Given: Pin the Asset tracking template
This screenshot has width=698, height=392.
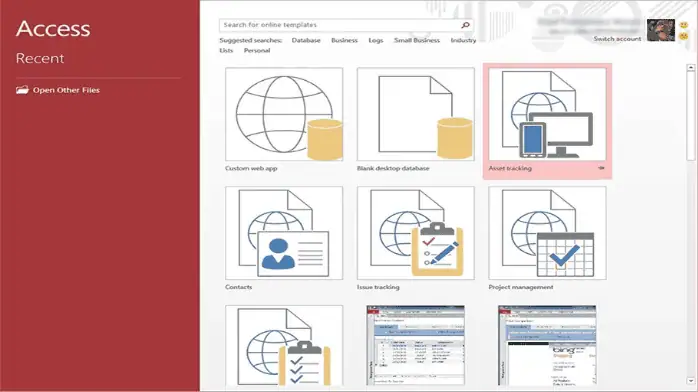Looking at the screenshot, I should (601, 168).
